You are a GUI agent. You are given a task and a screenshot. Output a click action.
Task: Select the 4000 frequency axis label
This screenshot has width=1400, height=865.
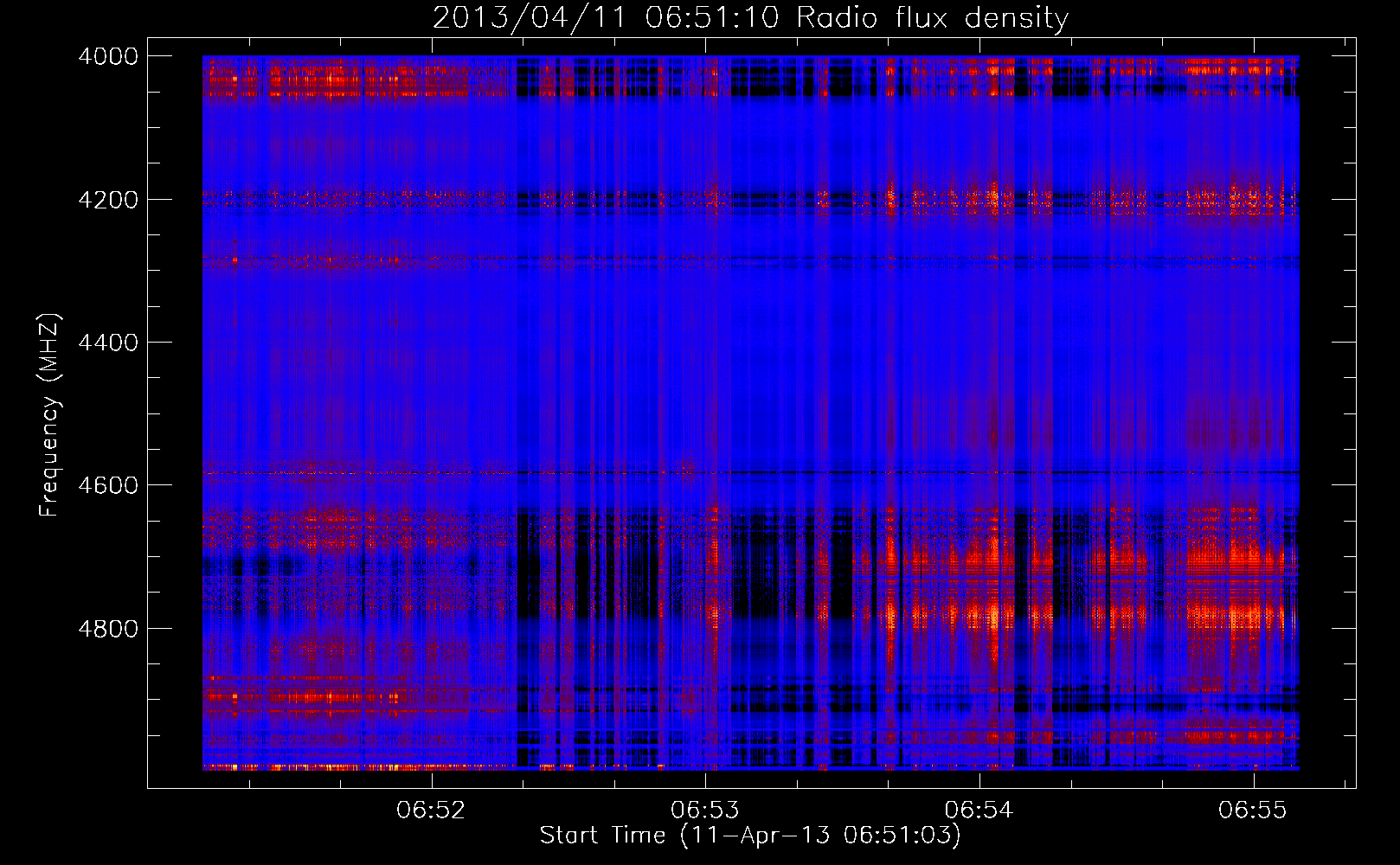108,56
